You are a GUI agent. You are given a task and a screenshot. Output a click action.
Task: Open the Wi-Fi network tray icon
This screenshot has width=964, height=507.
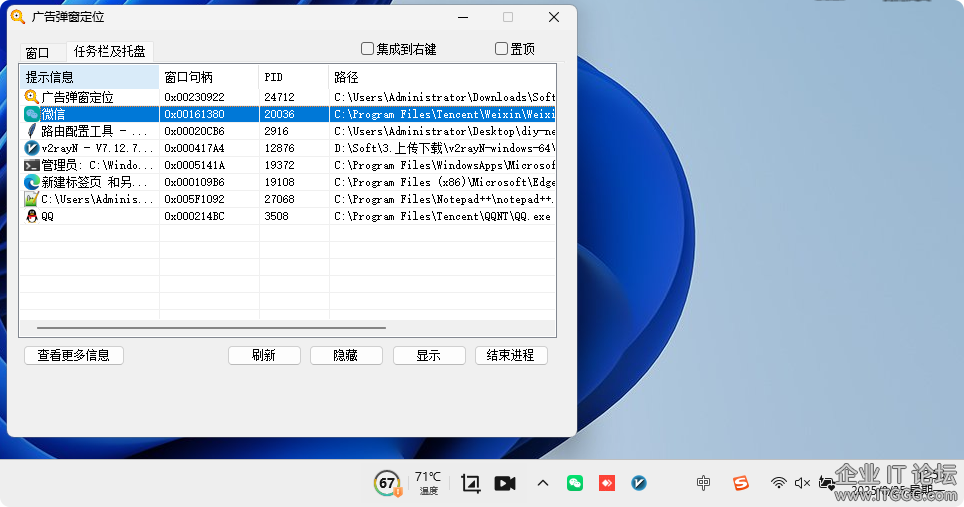778,483
